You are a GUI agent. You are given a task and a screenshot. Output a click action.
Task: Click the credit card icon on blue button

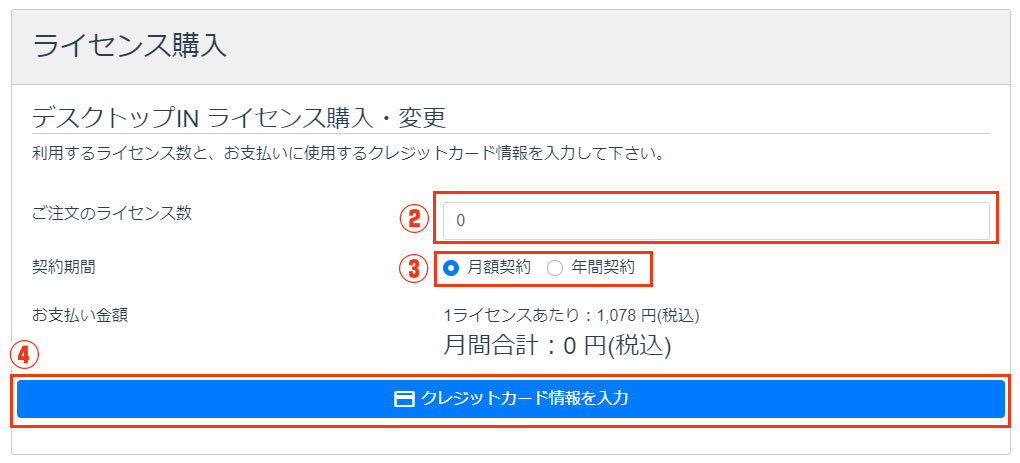click(x=405, y=399)
